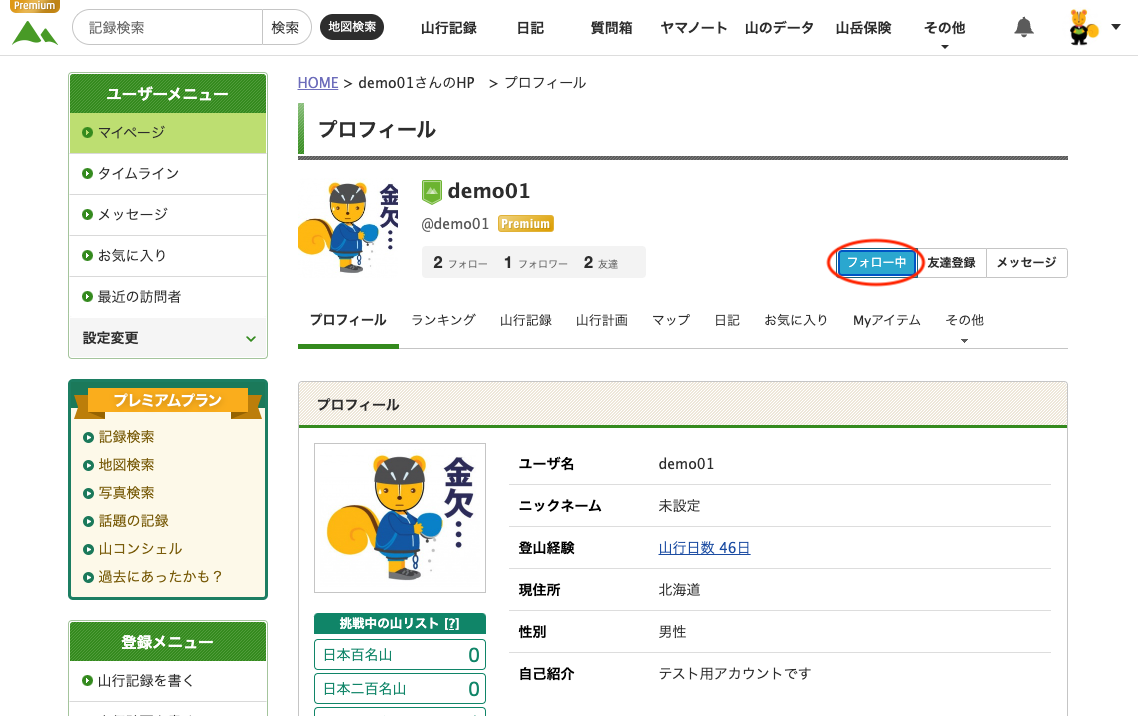The width and height of the screenshot is (1138, 716).
Task: Open 質問箱 in top navigation
Action: [611, 28]
